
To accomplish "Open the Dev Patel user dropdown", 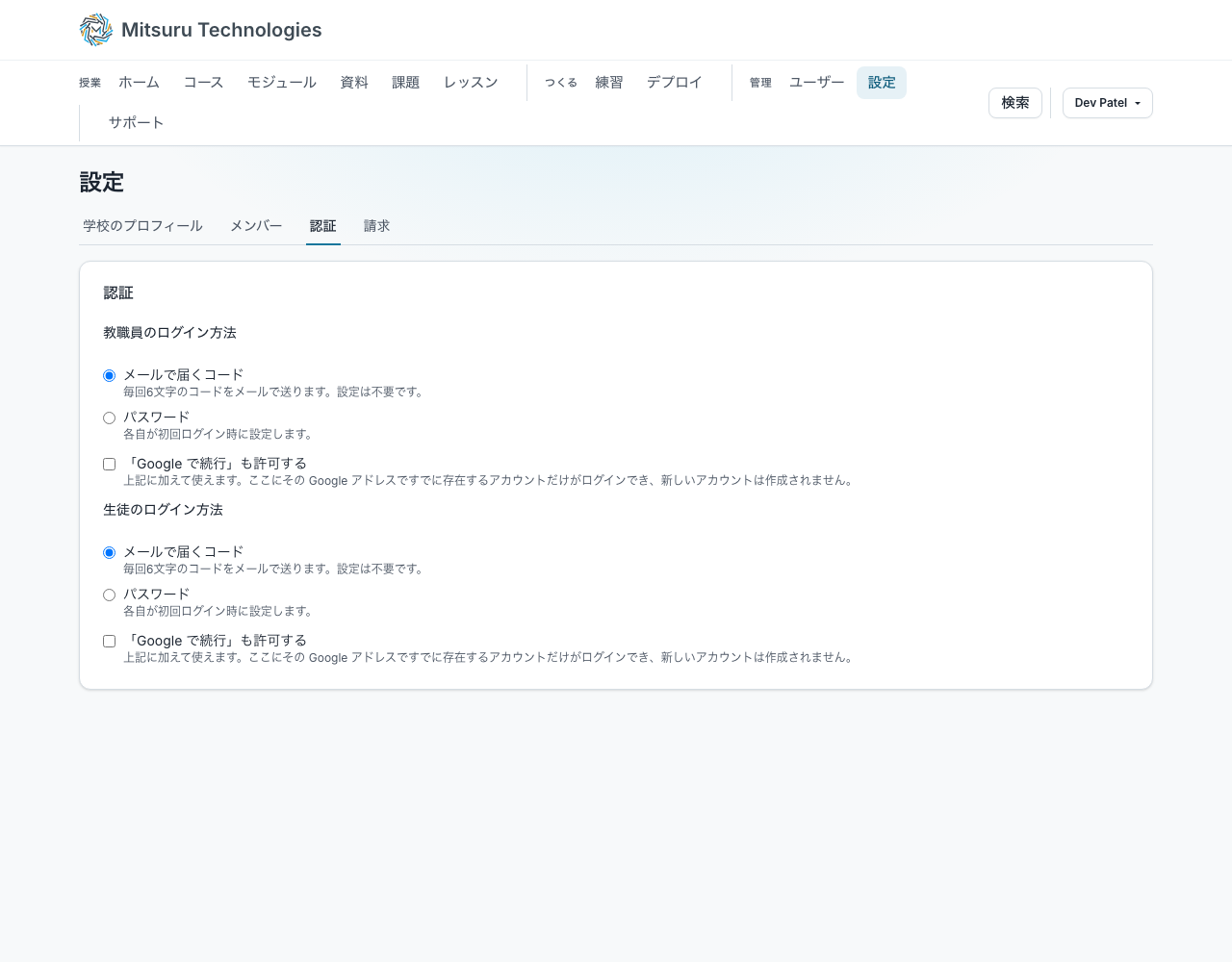I will pos(1107,103).
